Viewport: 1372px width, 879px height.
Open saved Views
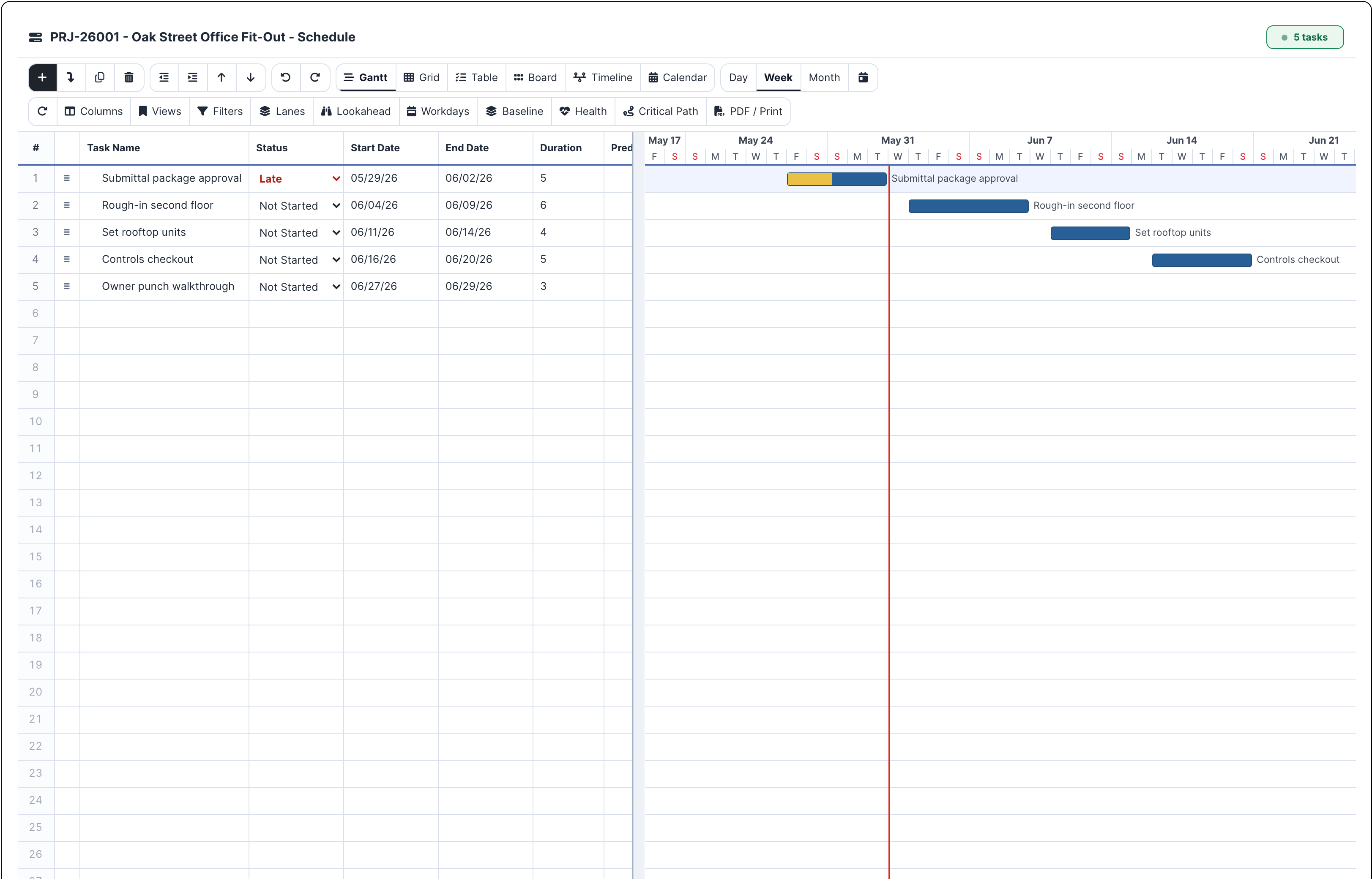tap(160, 111)
